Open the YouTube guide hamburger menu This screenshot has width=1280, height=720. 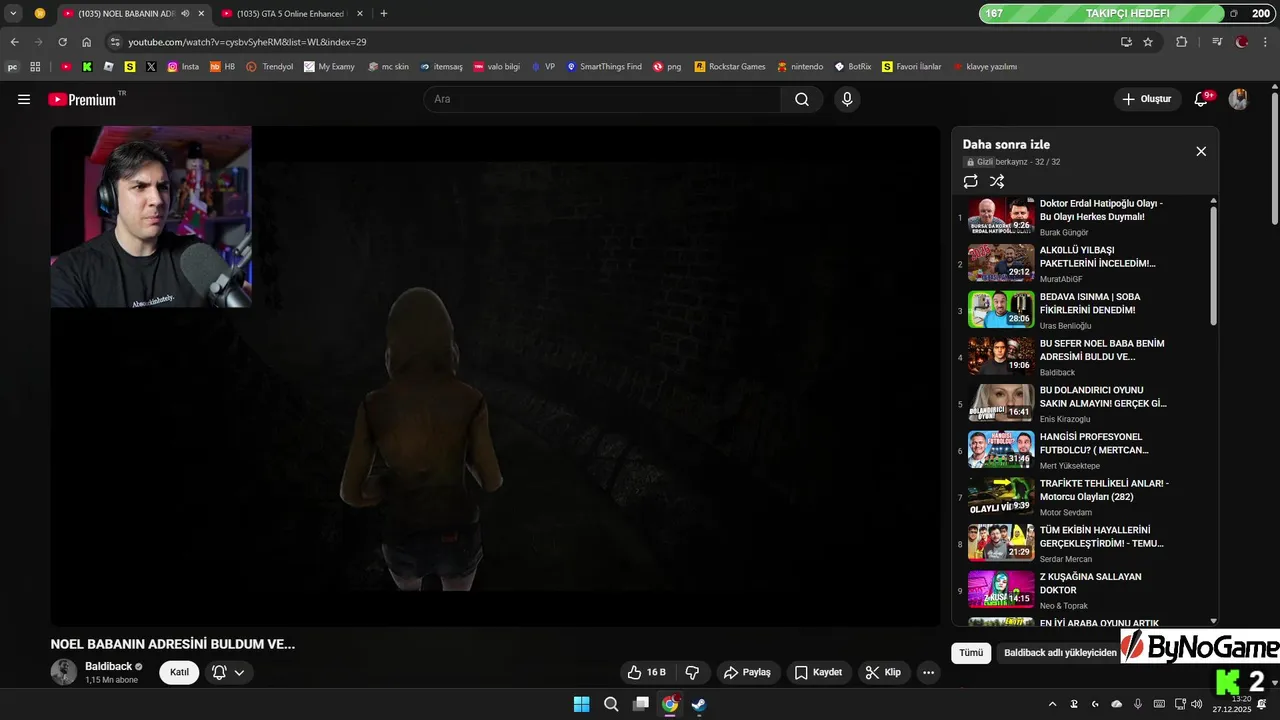[24, 99]
